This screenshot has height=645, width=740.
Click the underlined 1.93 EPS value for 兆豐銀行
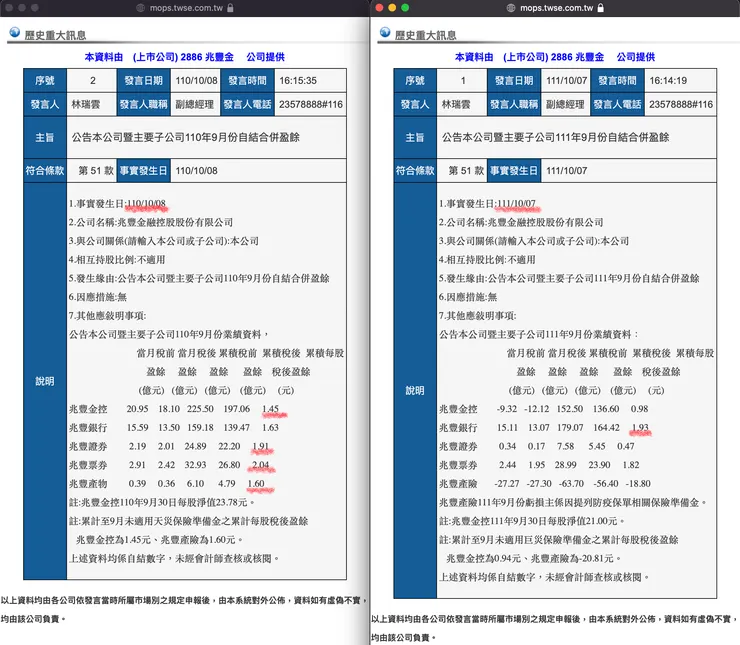(x=640, y=427)
